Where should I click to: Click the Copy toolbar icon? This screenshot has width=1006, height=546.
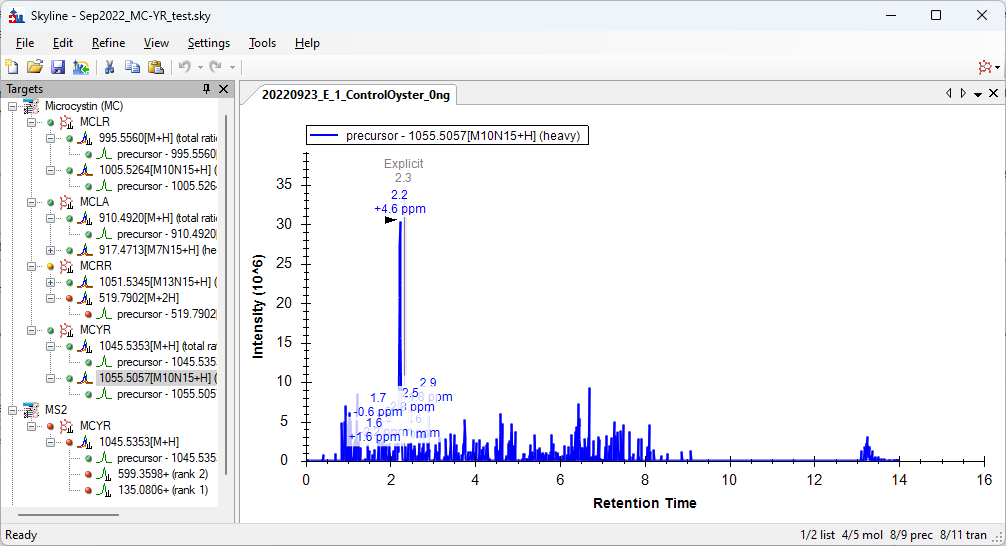pyautogui.click(x=133, y=67)
